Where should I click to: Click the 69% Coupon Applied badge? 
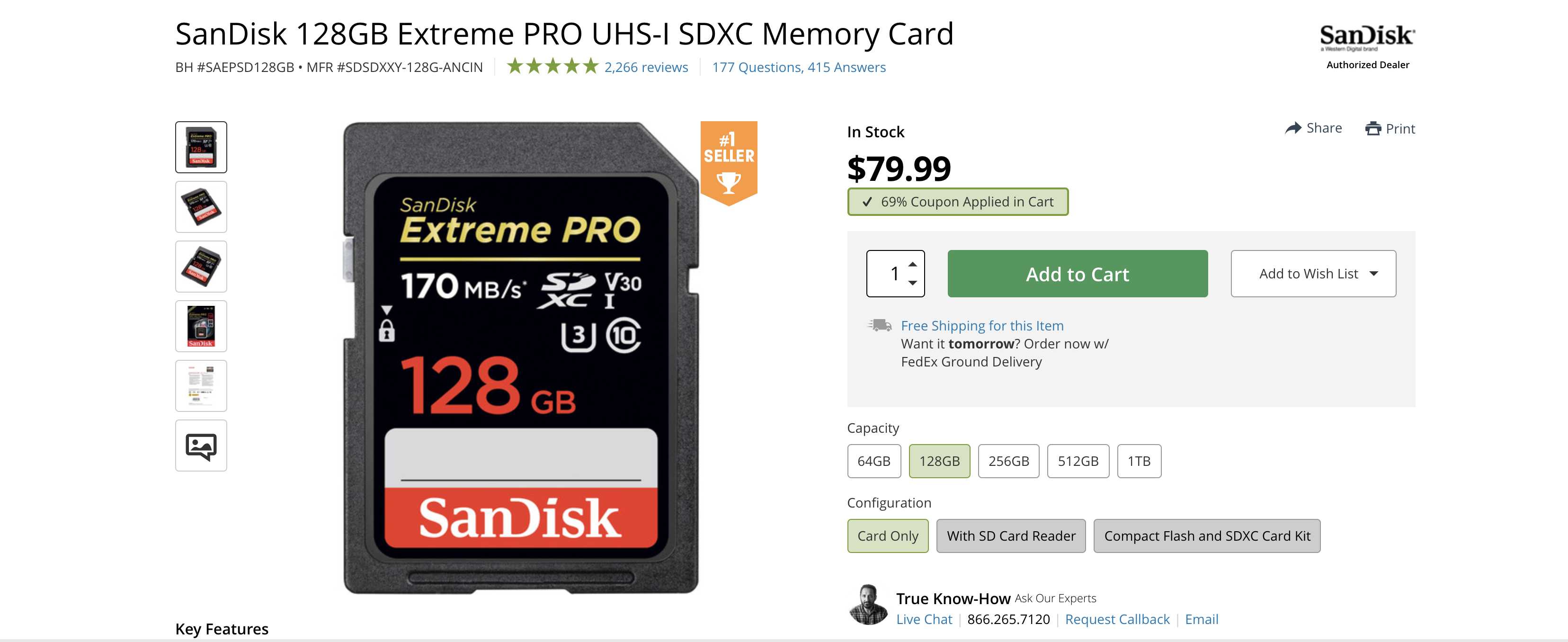957,201
